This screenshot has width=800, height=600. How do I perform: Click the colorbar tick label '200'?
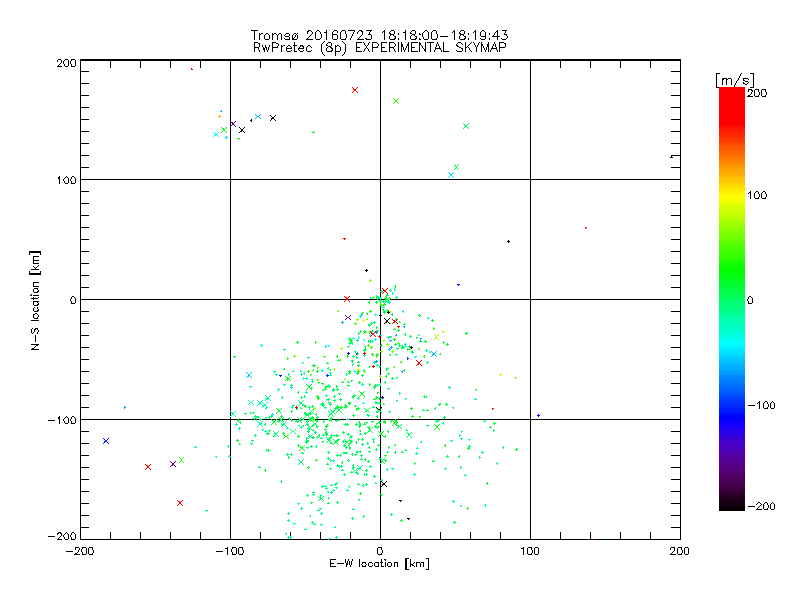pyautogui.click(x=757, y=93)
